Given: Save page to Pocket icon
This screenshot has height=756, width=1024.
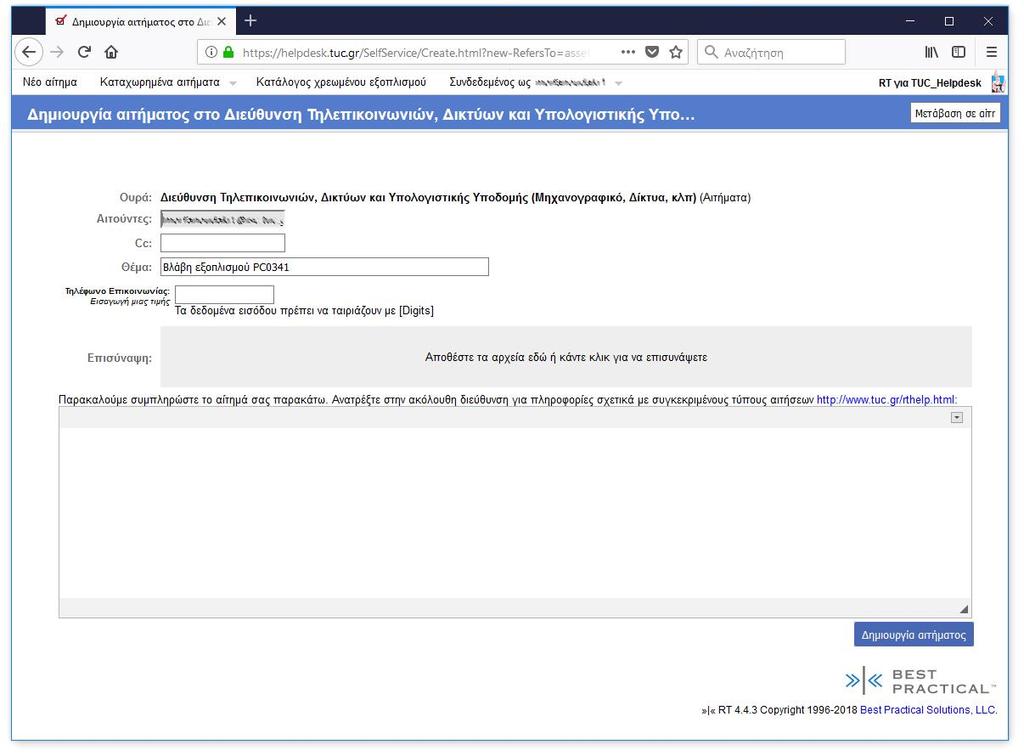Looking at the screenshot, I should click(652, 52).
